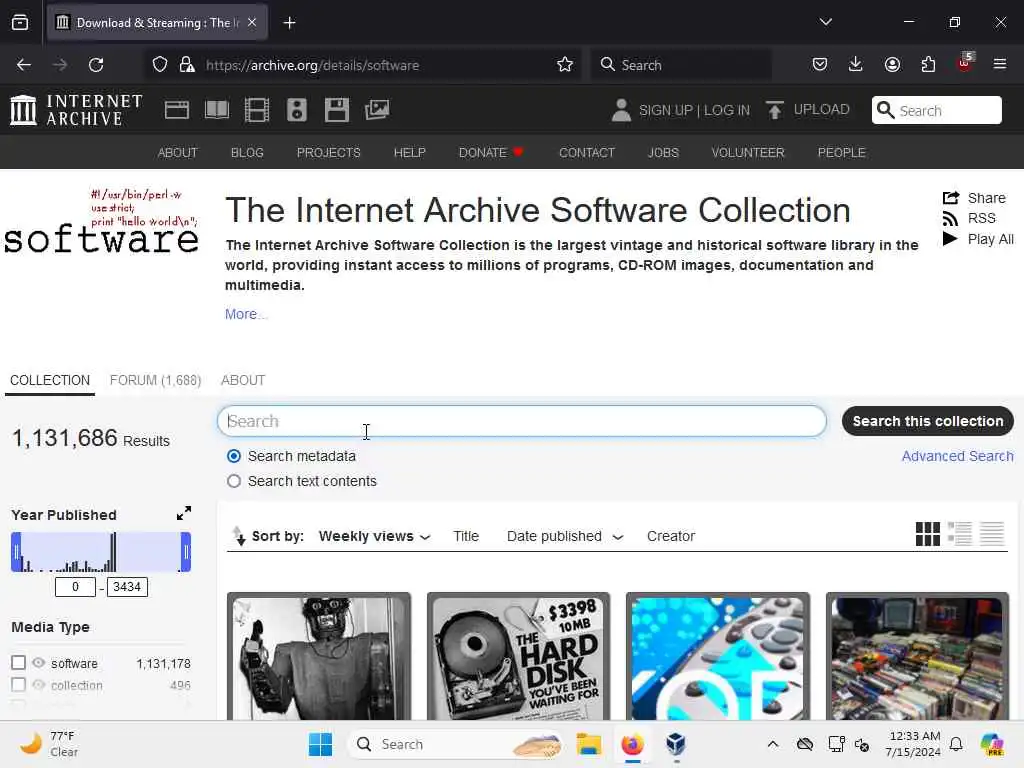Screen dimensions: 1024x768
Task: Open BLOG in top navigation
Action: 247,152
